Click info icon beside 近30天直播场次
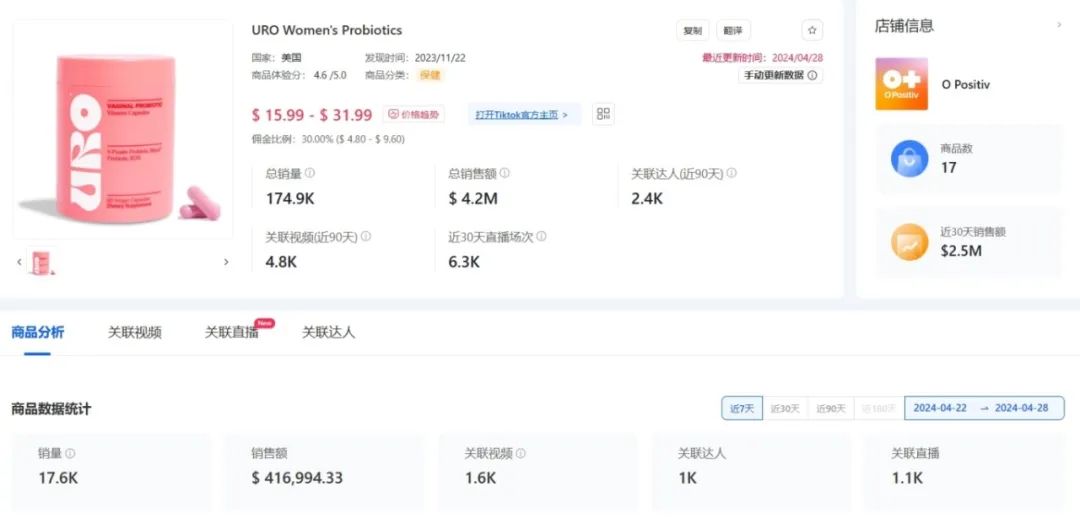 pyautogui.click(x=541, y=236)
